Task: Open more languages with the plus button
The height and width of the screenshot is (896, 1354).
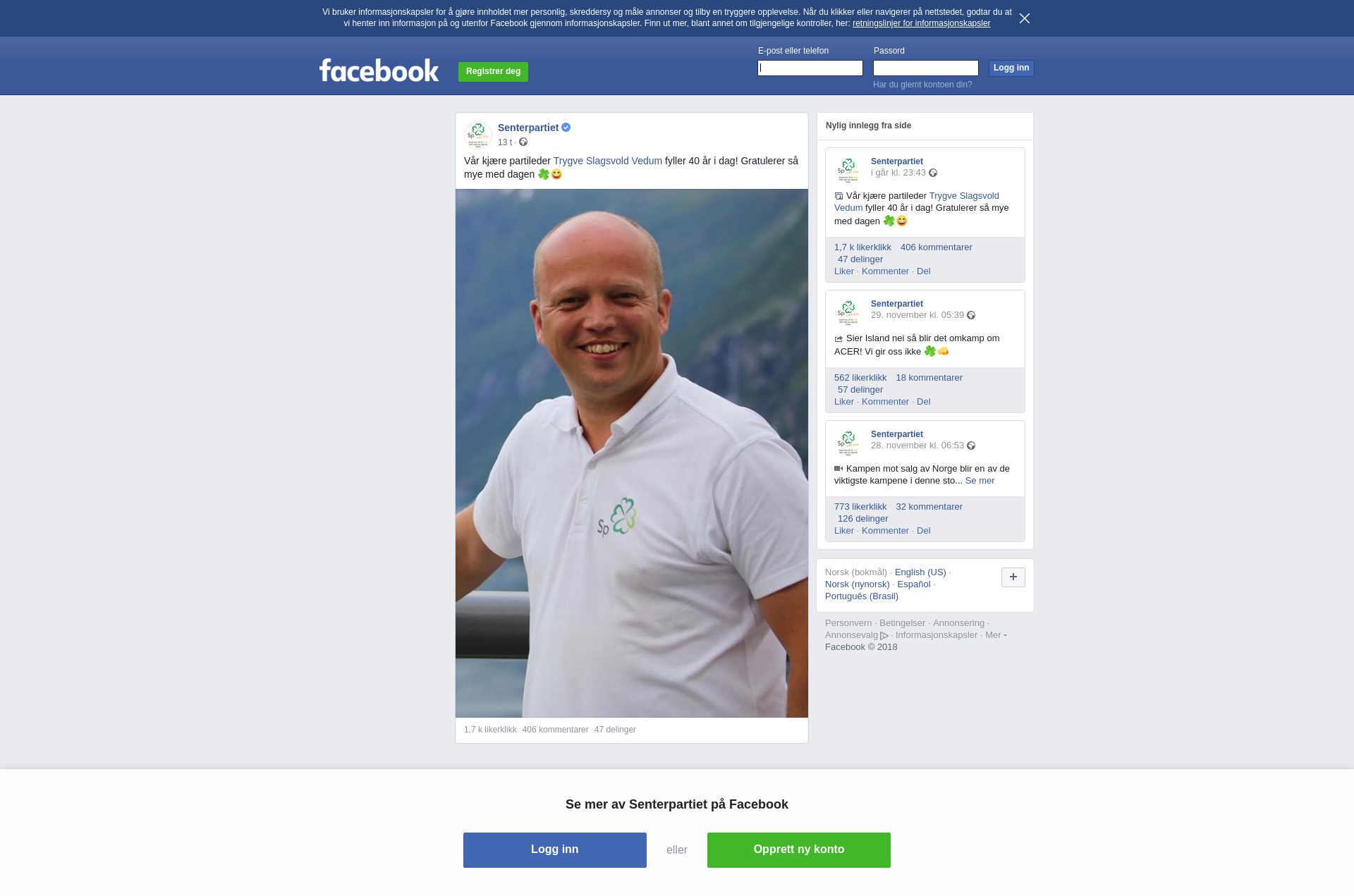Action: (1013, 577)
